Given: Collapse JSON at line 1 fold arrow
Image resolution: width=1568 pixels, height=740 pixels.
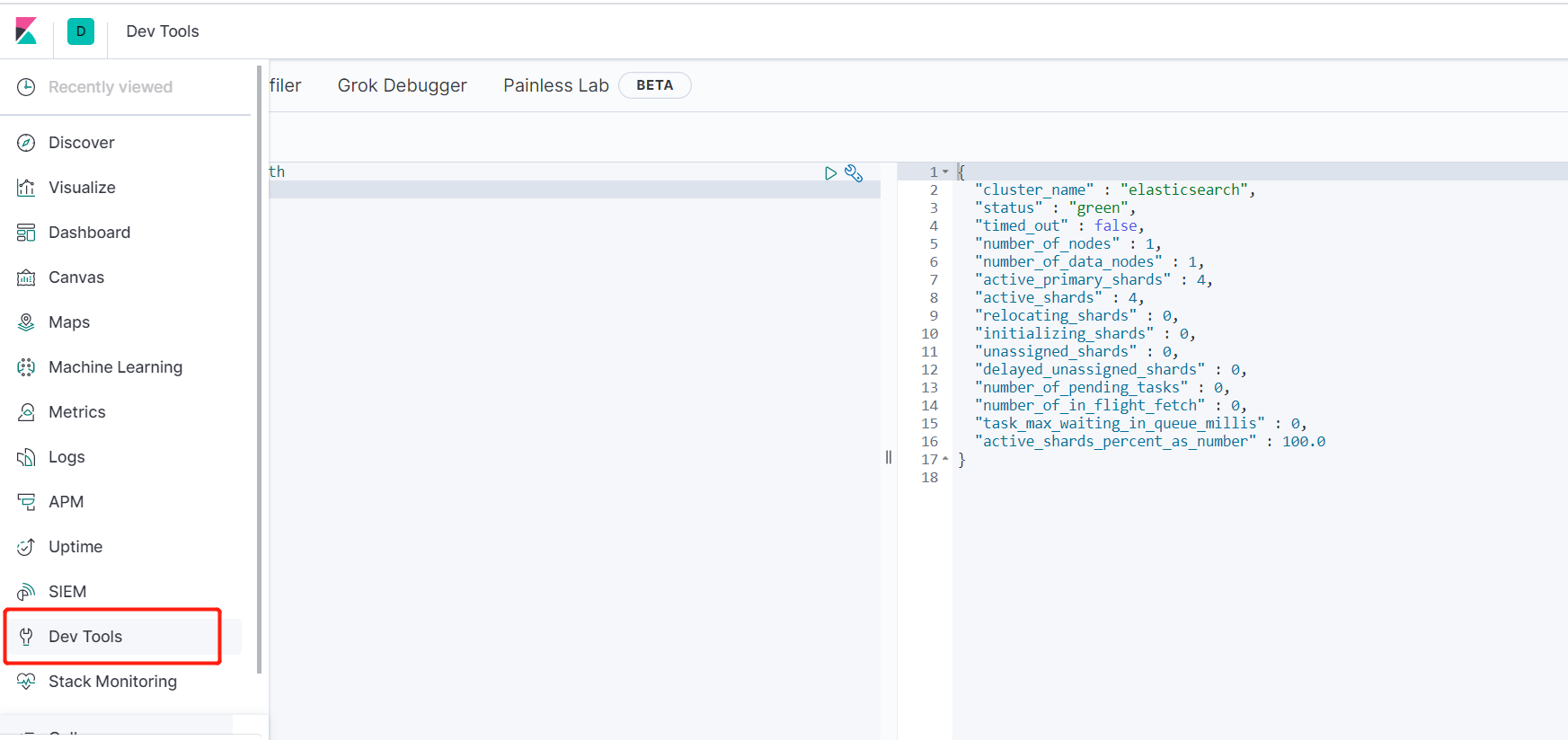Looking at the screenshot, I should tap(945, 172).
